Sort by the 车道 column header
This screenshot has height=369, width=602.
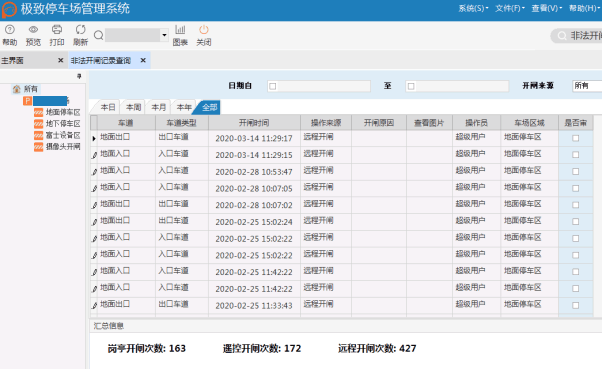[126, 123]
